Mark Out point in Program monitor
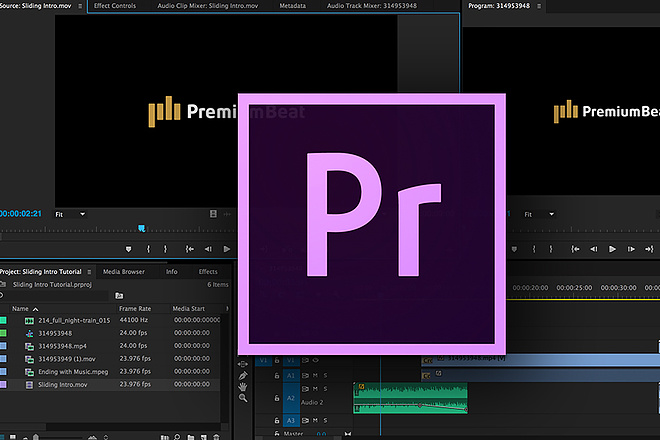The height and width of the screenshot is (440, 660). click(551, 249)
